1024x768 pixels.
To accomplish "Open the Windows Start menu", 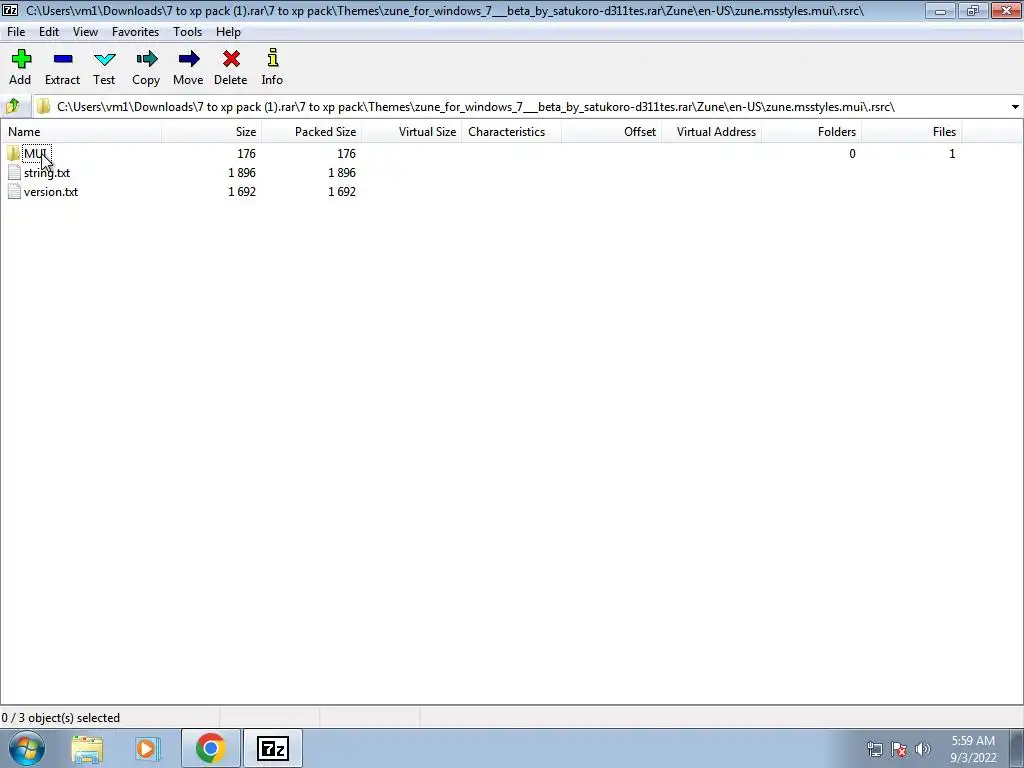I will click(27, 748).
